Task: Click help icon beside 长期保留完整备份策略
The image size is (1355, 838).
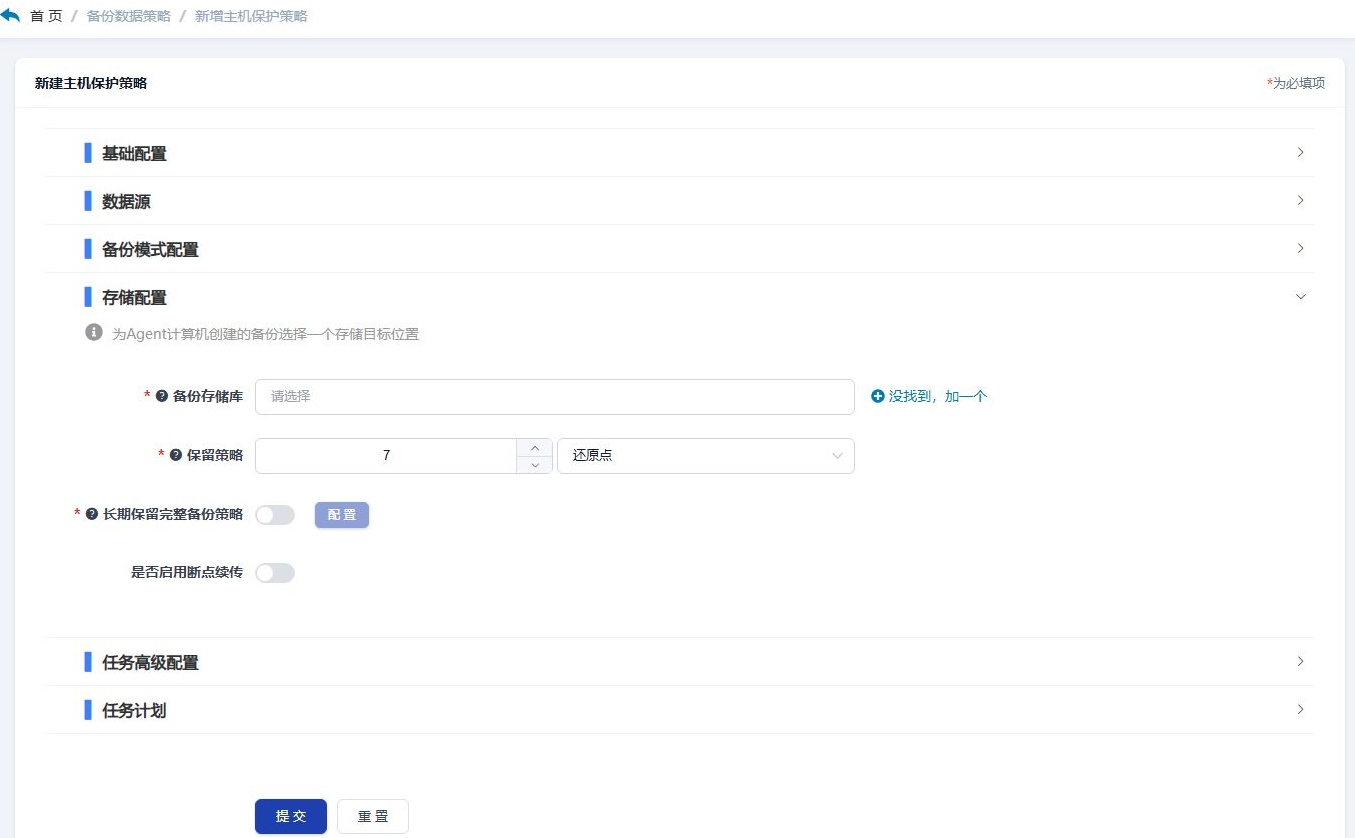Action: tap(92, 514)
